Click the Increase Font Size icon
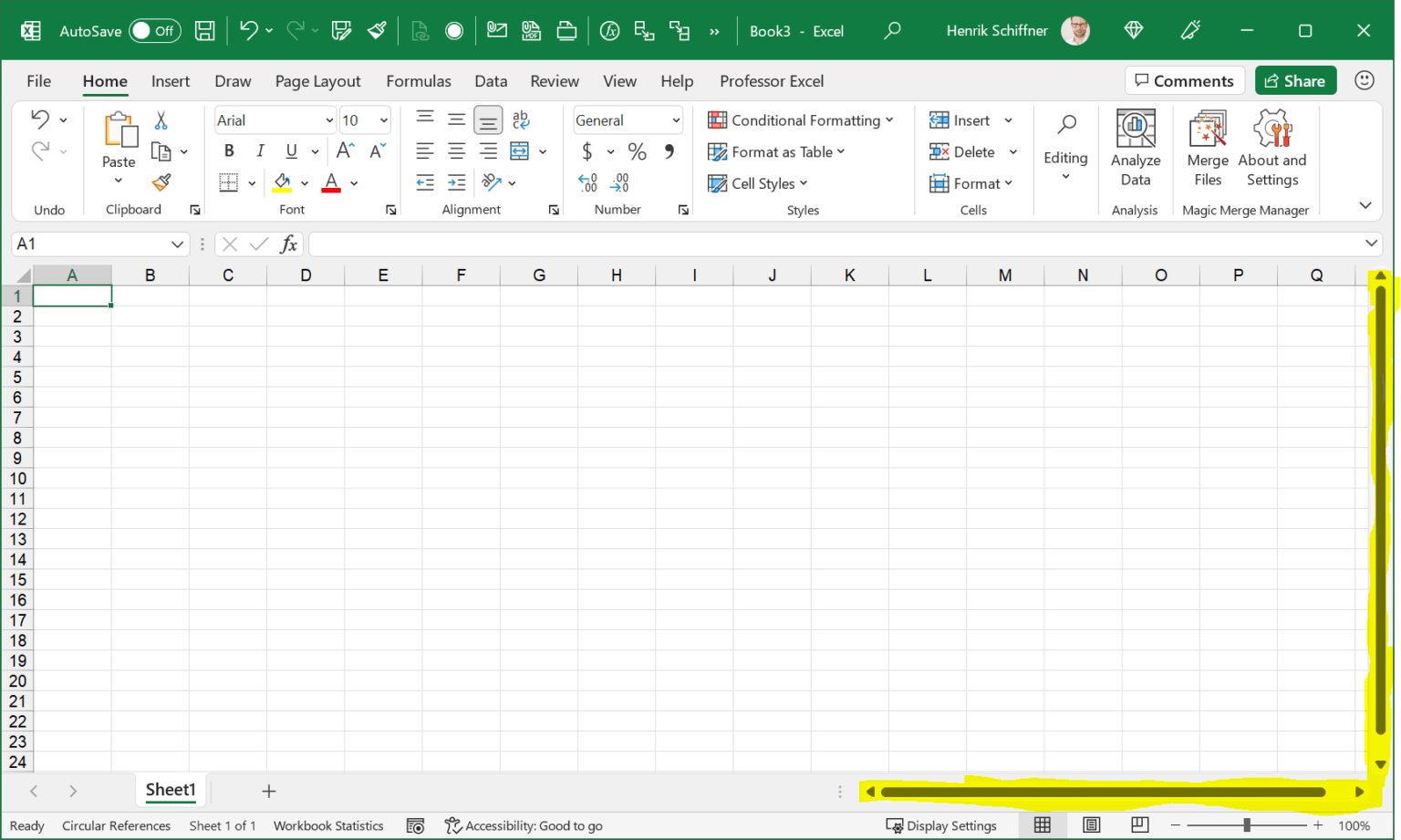Image resolution: width=1401 pixels, height=840 pixels. pos(345,150)
